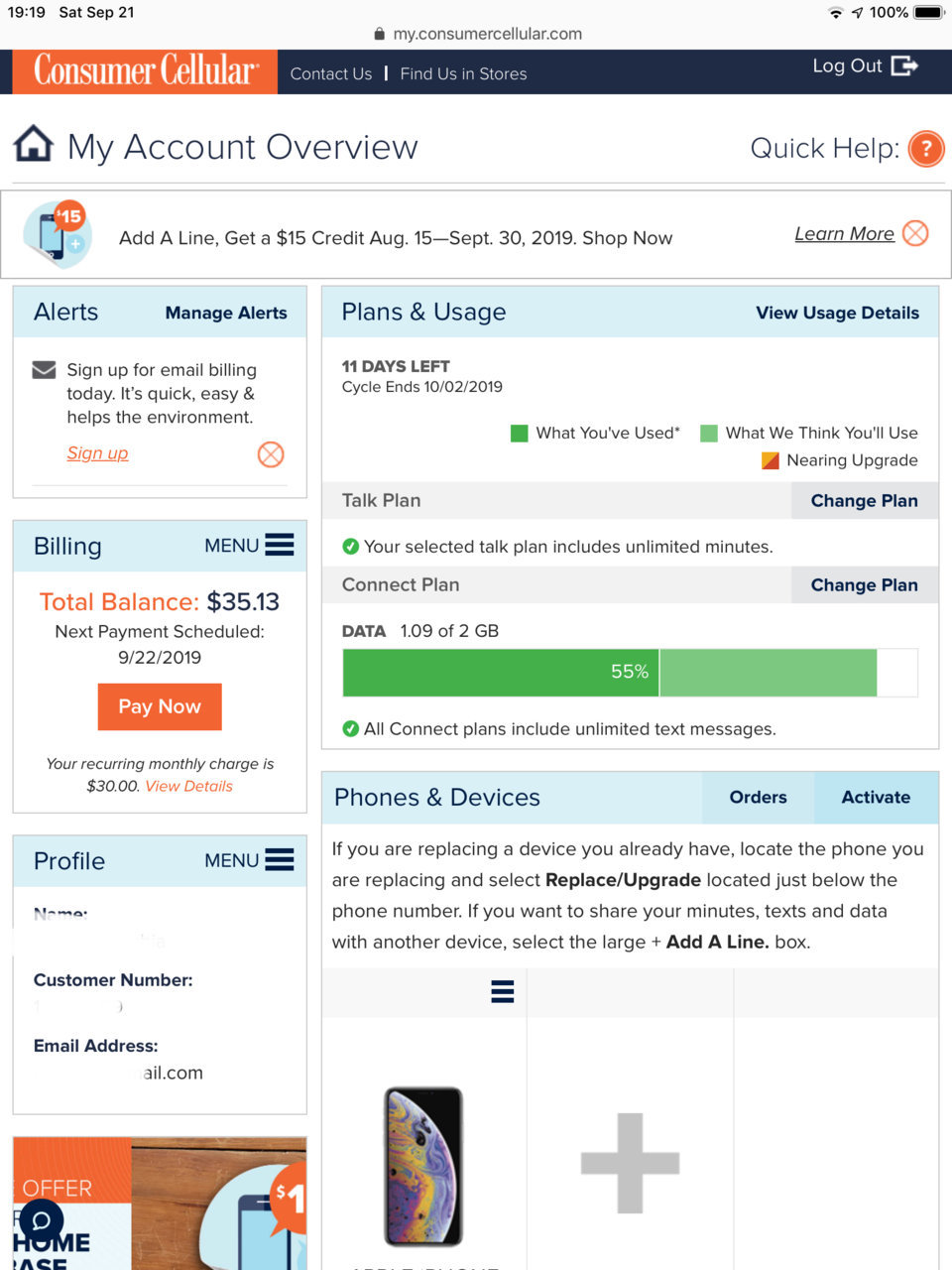
Task: Change Plan for Connect Plan
Action: pyautogui.click(x=864, y=585)
